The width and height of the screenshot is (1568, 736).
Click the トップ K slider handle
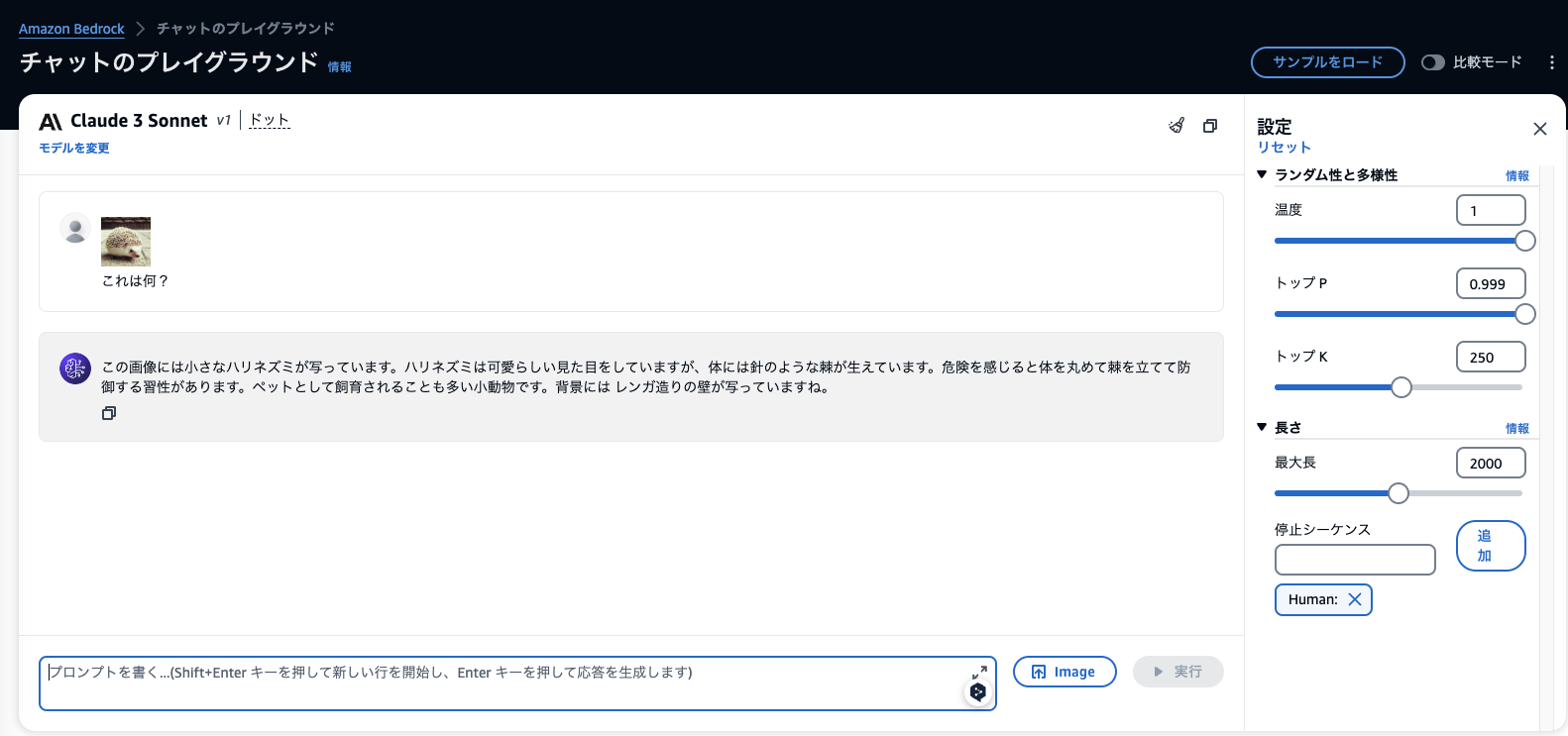(1401, 387)
